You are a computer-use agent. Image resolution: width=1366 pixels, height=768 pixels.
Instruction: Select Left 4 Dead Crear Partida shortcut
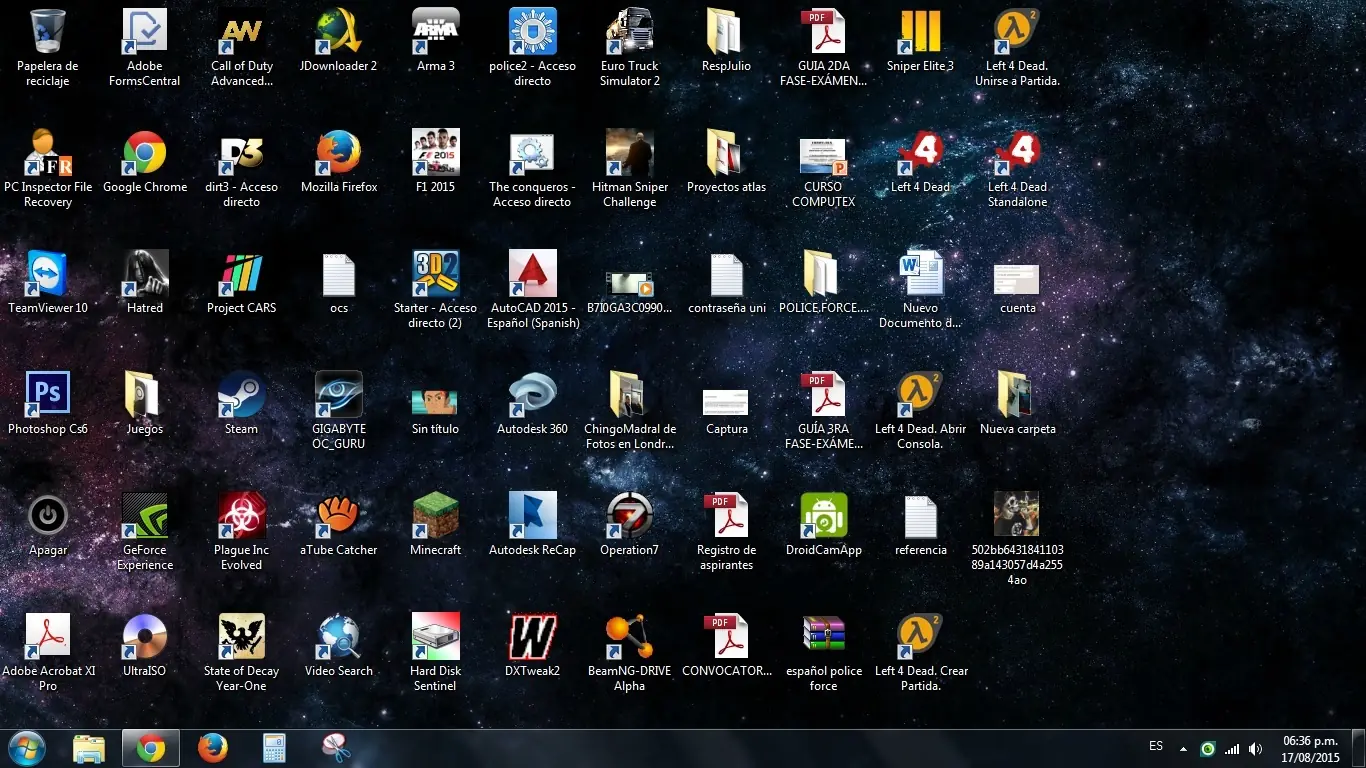point(921,637)
